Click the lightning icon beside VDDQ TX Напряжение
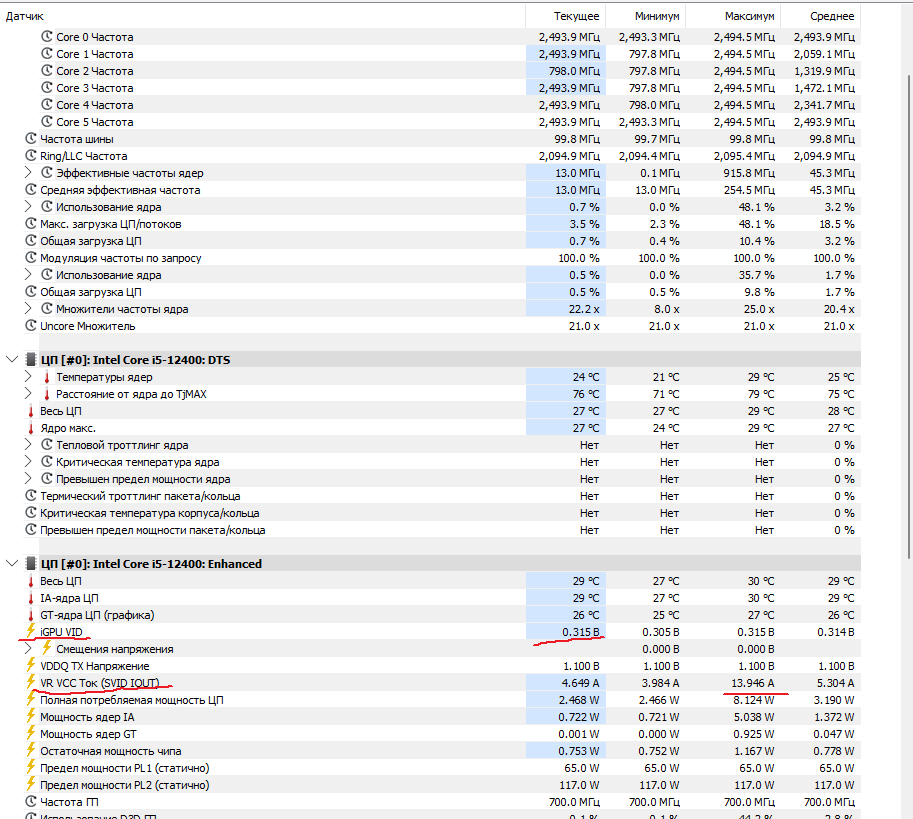This screenshot has width=913, height=819. click(x=31, y=665)
